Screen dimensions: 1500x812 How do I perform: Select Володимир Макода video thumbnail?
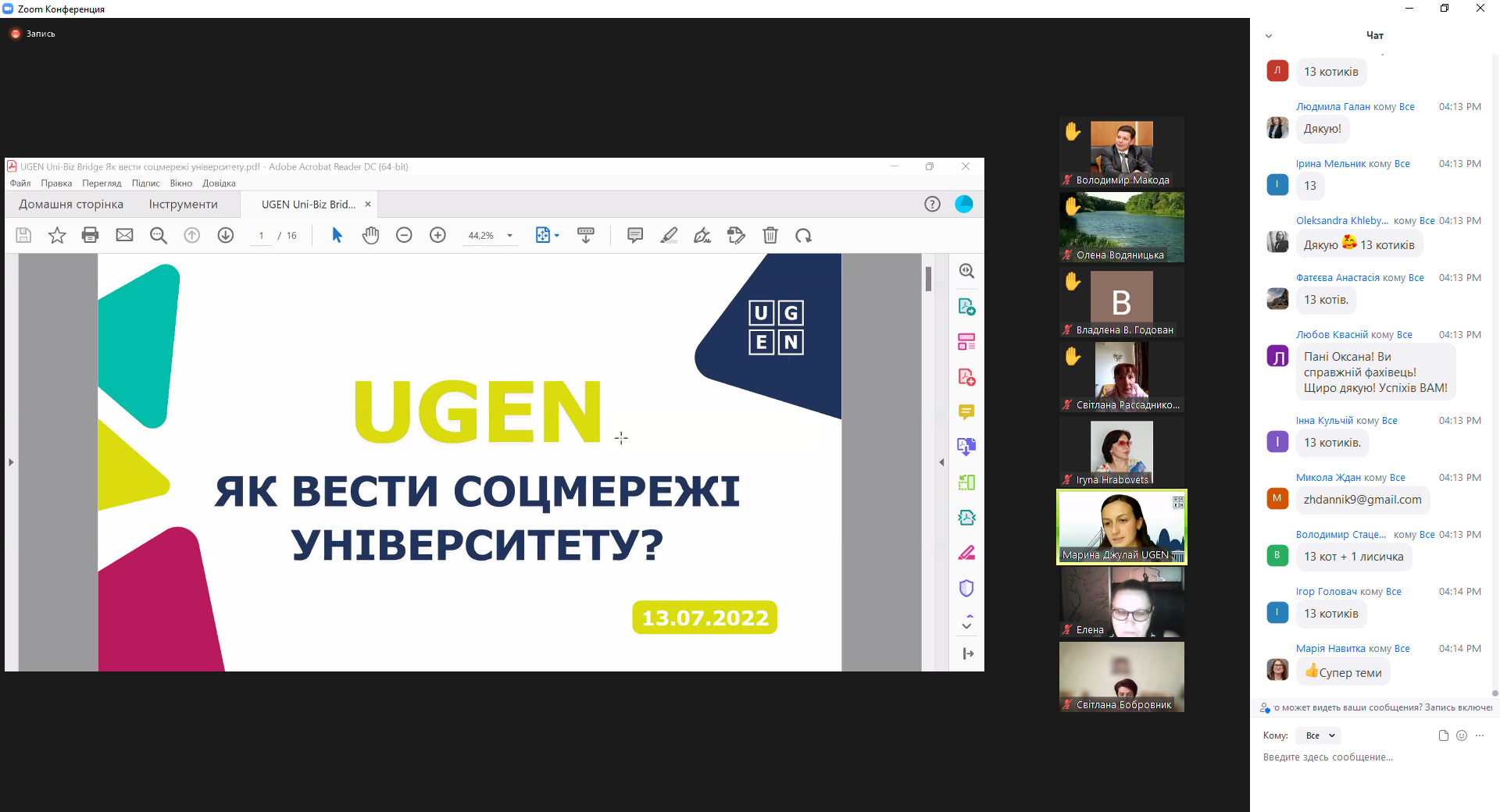point(1122,152)
